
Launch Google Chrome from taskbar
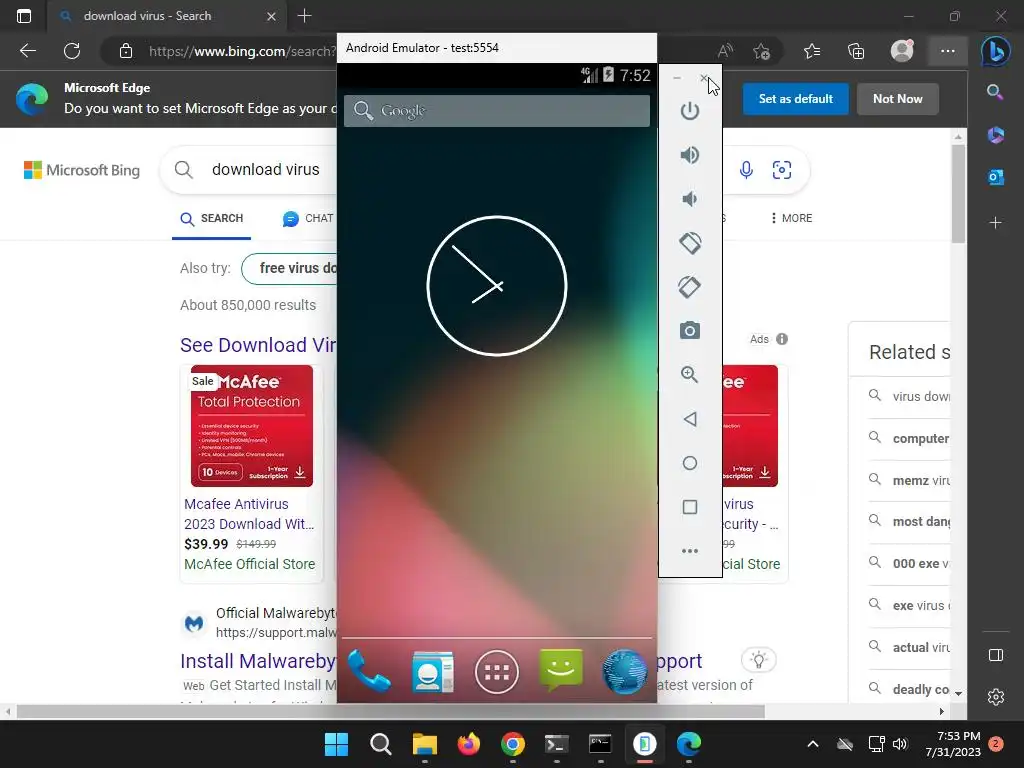513,744
